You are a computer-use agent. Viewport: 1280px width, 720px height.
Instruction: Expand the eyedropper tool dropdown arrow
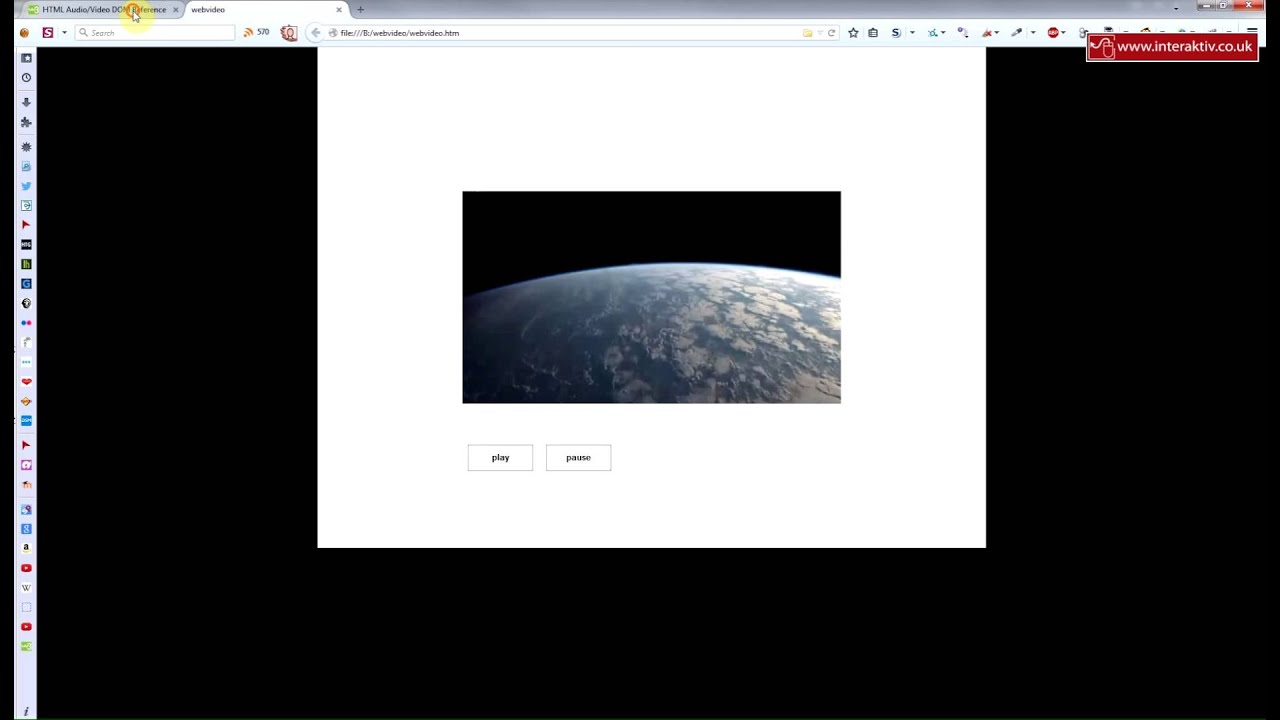(x=1033, y=33)
